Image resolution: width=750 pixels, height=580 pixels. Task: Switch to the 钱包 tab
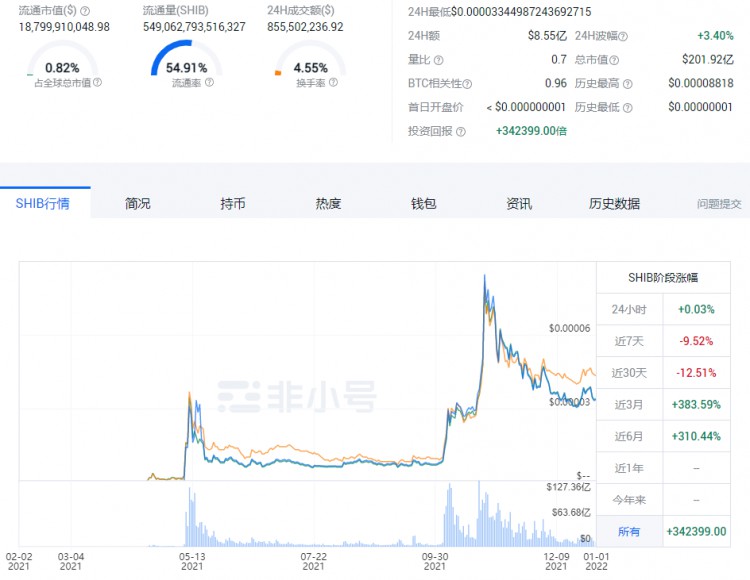click(423, 203)
